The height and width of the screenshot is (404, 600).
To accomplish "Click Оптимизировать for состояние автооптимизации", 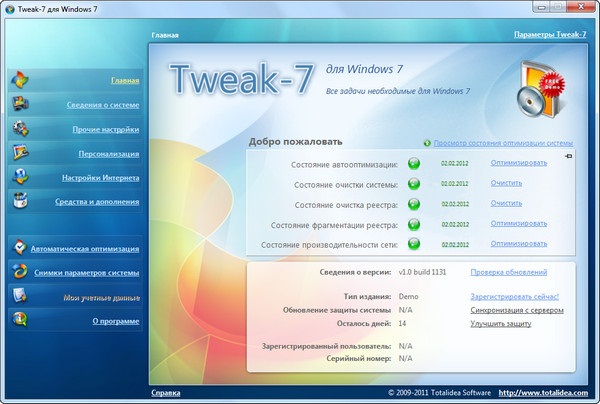I will click(x=518, y=162).
